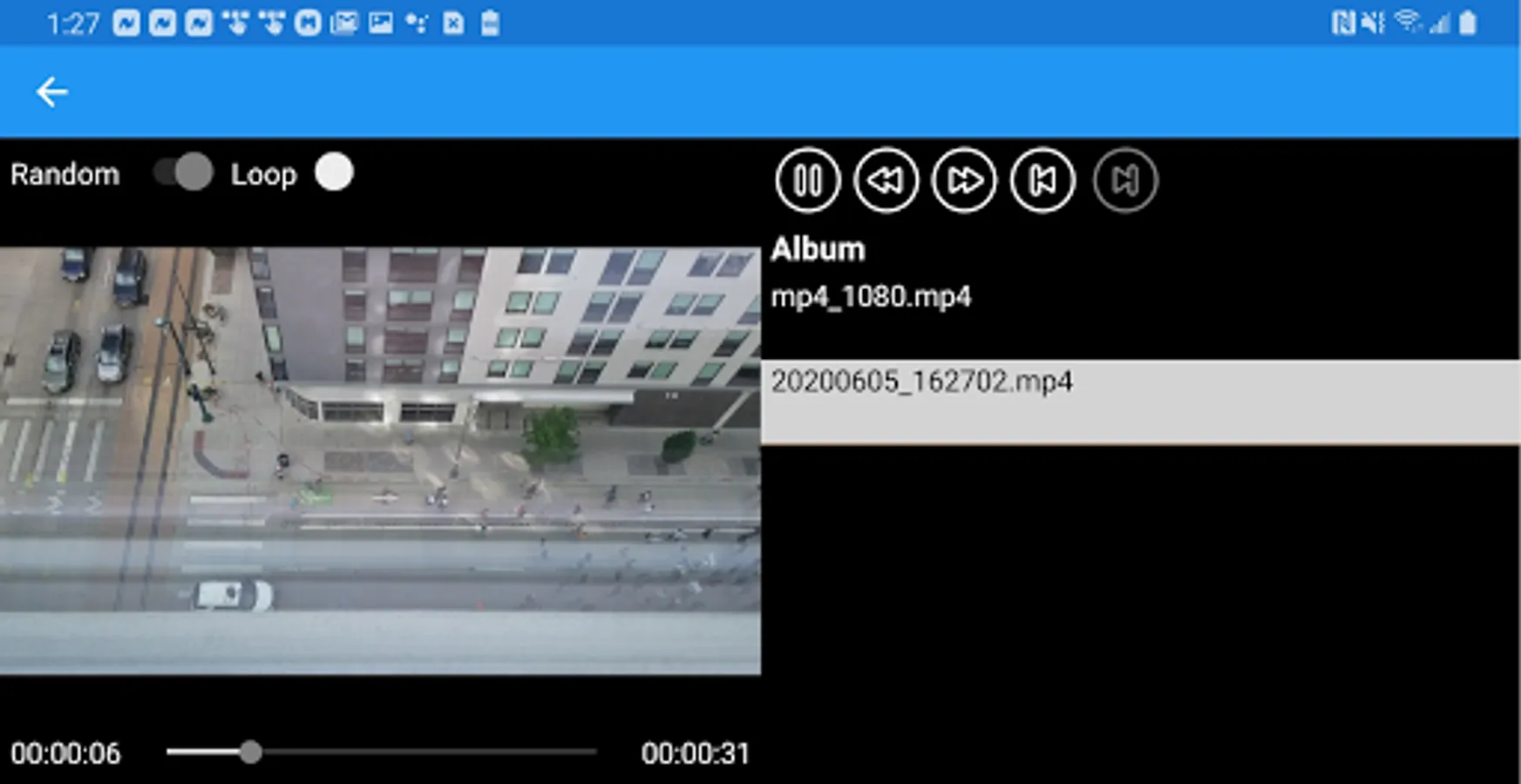Go back using the arrow icon
This screenshot has width=1521, height=784.
pos(52,91)
